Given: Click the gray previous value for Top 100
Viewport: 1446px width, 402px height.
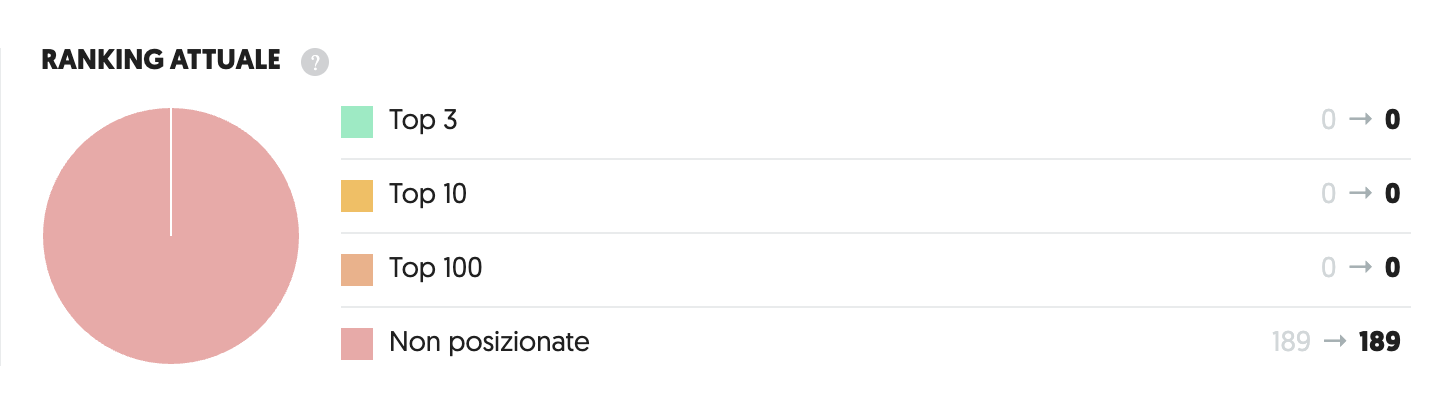Looking at the screenshot, I should point(1328,269).
